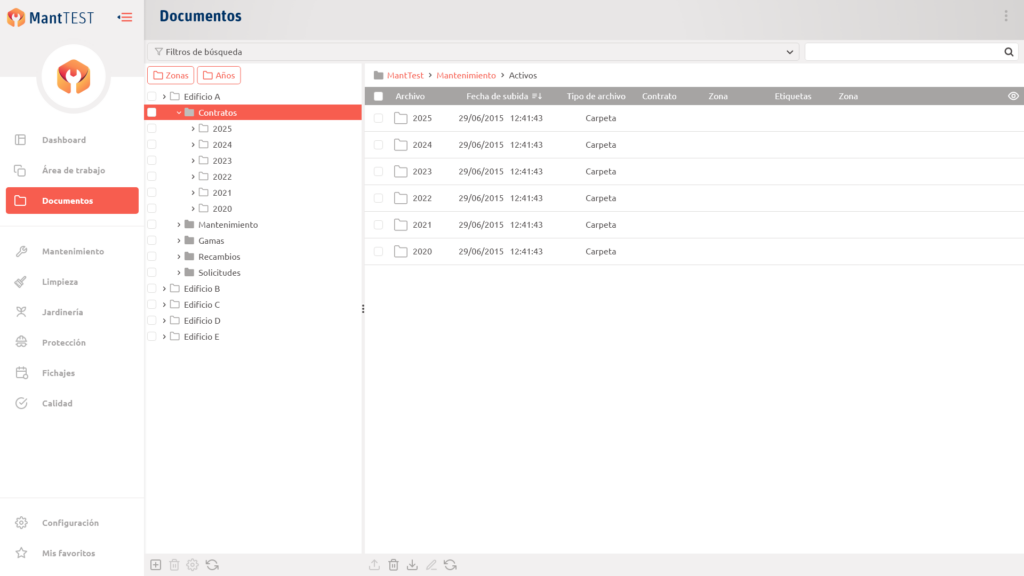Click the search magnifier icon

click(1009, 52)
